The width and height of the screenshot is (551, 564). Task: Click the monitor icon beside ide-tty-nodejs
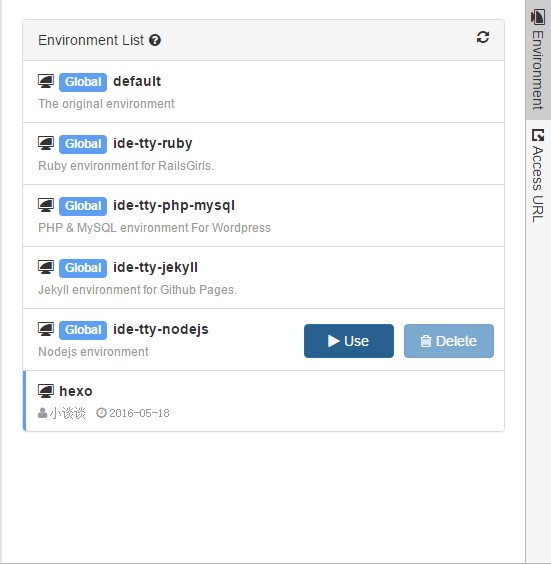46,329
